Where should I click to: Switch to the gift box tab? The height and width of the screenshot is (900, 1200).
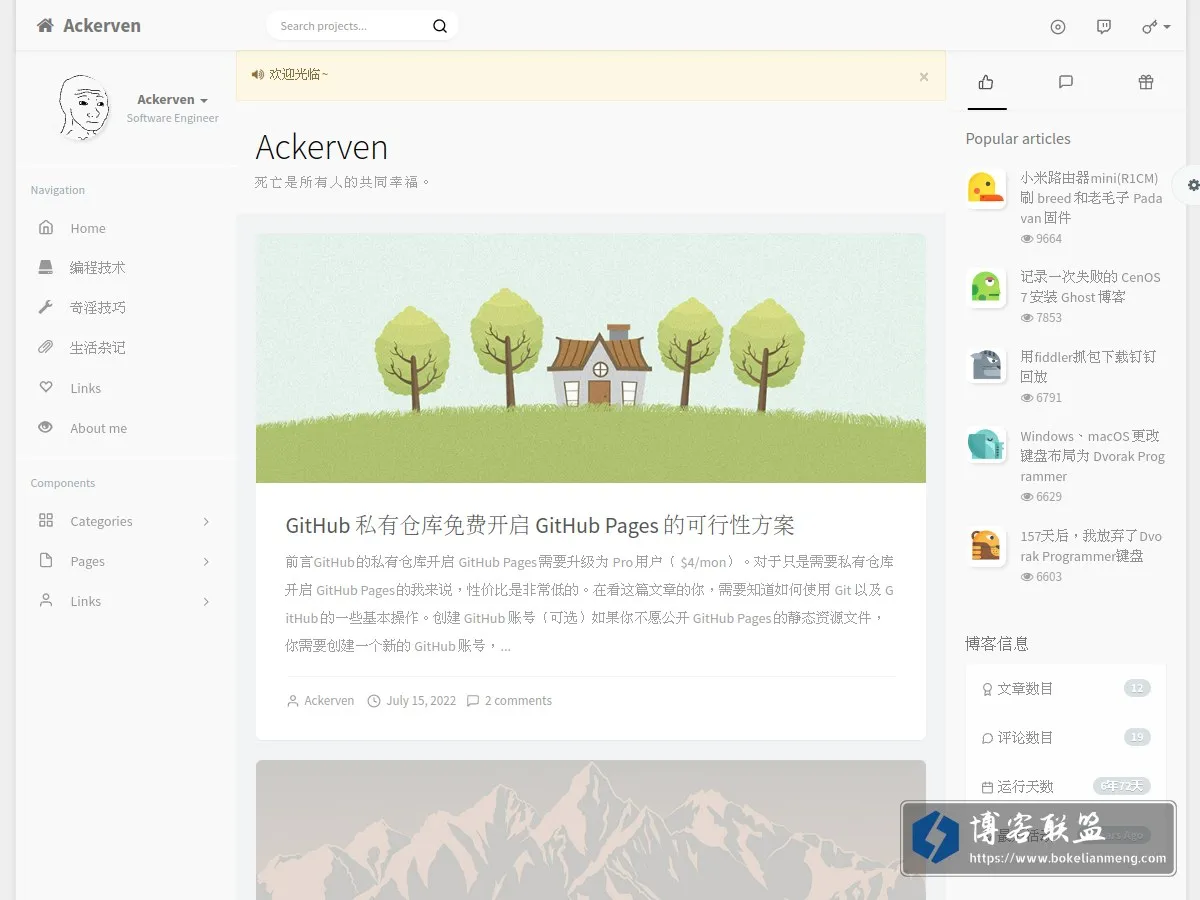tap(1146, 82)
